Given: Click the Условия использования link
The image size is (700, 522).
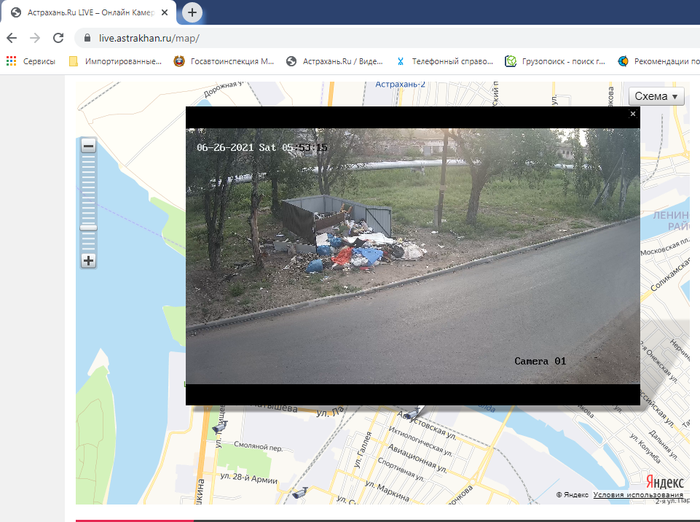Looking at the screenshot, I should click(637, 495).
